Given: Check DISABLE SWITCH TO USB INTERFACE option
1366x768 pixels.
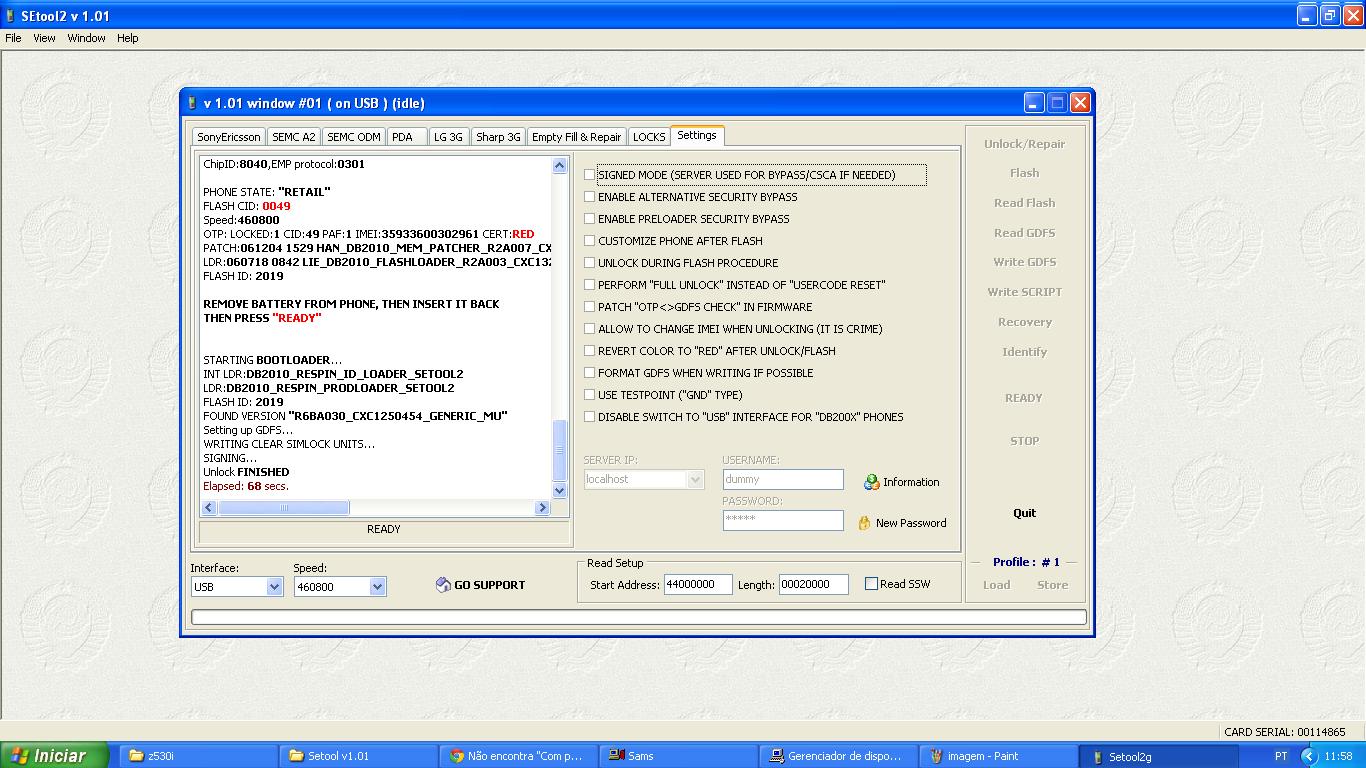Looking at the screenshot, I should [x=590, y=417].
